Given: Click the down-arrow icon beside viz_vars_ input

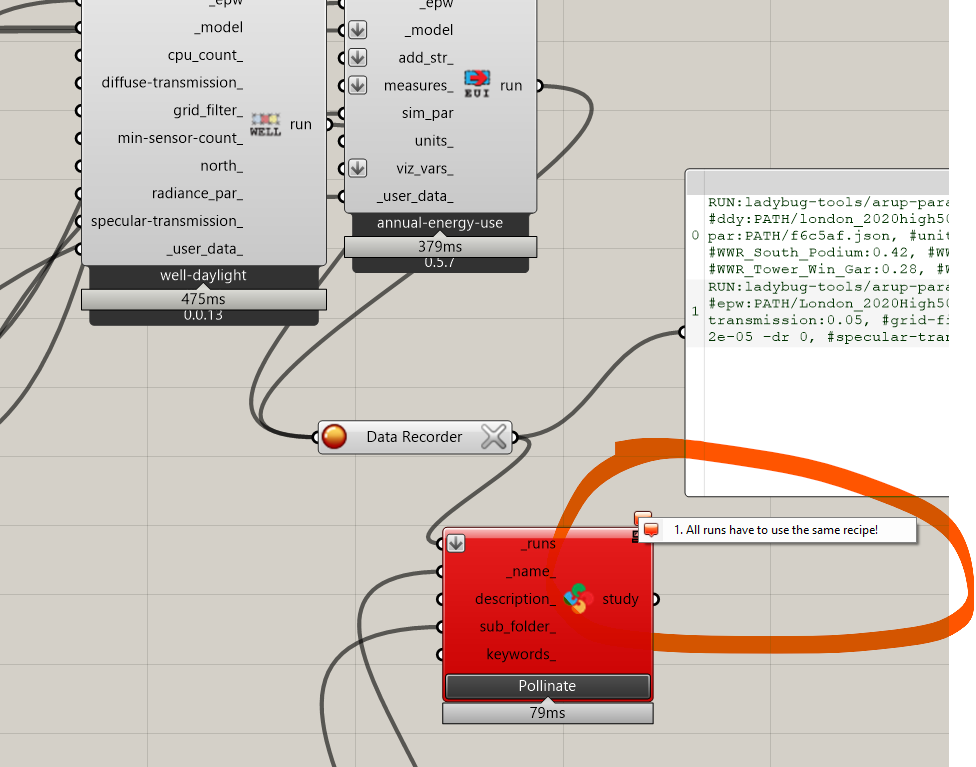Looking at the screenshot, I should 357,168.
